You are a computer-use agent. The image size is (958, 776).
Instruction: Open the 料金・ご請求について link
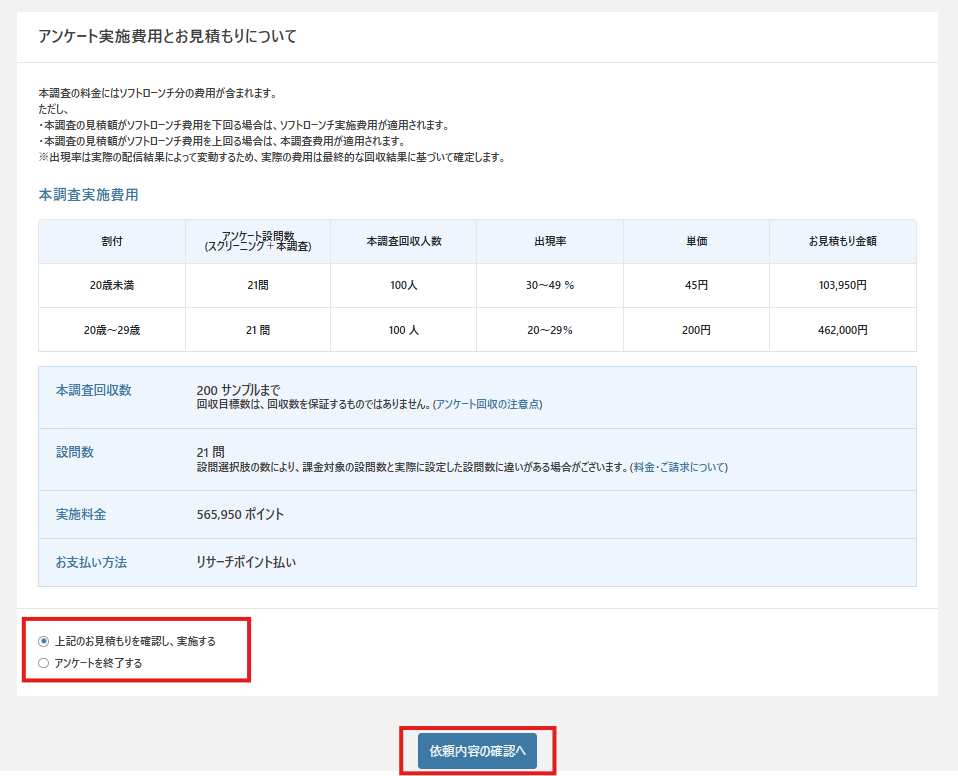coord(679,467)
